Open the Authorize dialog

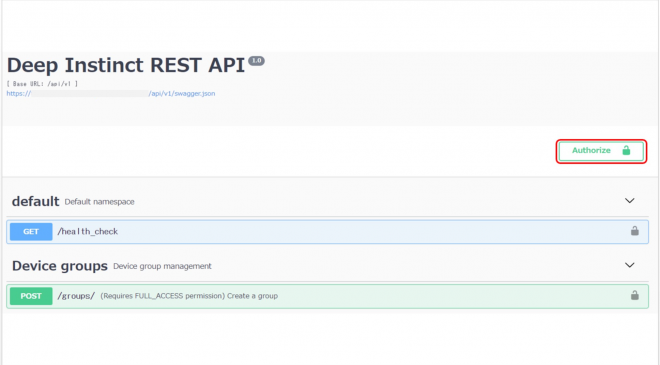click(x=601, y=151)
